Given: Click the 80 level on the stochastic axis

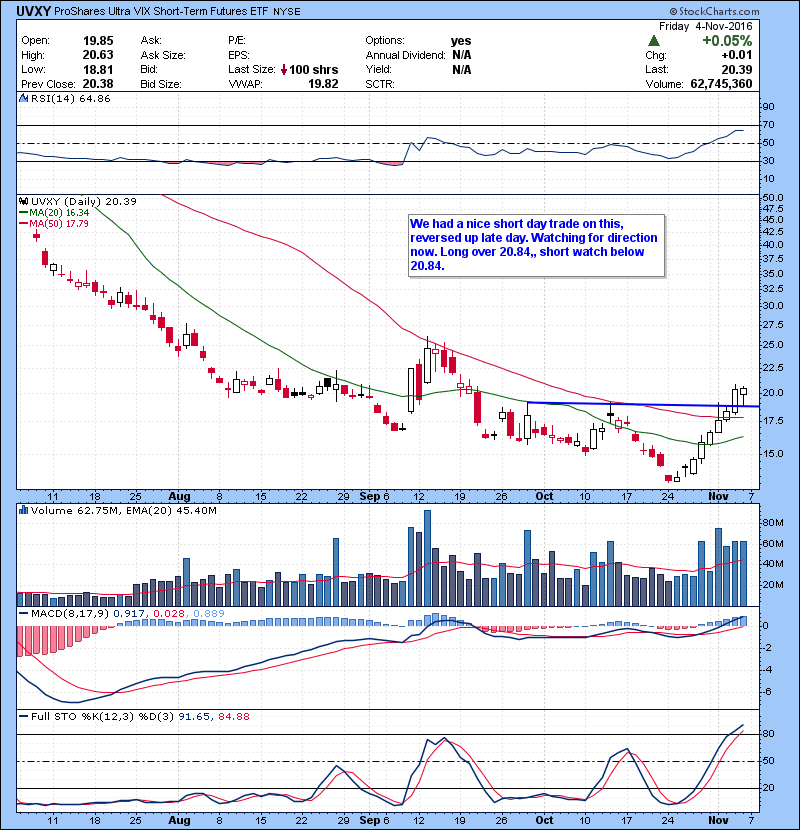Looking at the screenshot, I should 768,734.
